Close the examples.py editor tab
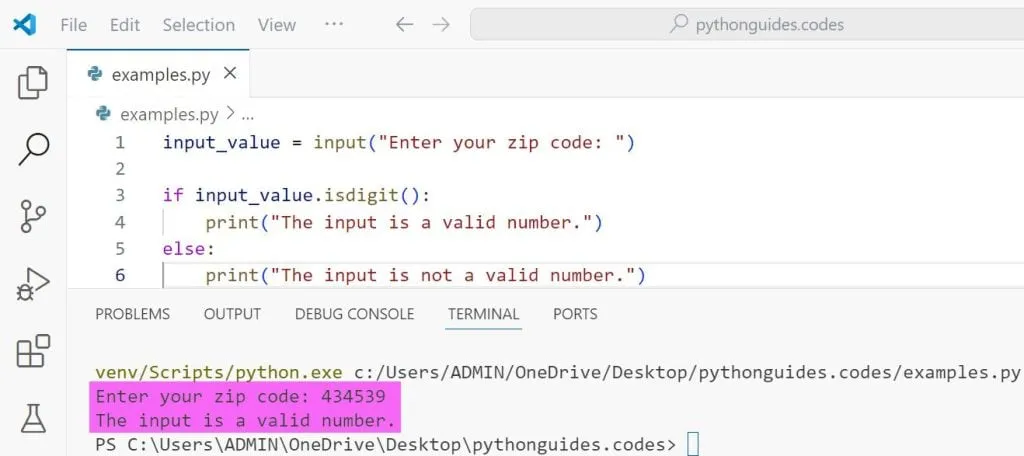 (230, 73)
